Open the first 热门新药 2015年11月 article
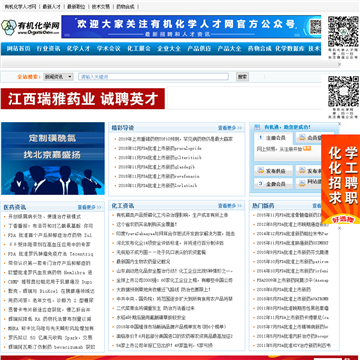This screenshot has height=360, width=360. 289,215
